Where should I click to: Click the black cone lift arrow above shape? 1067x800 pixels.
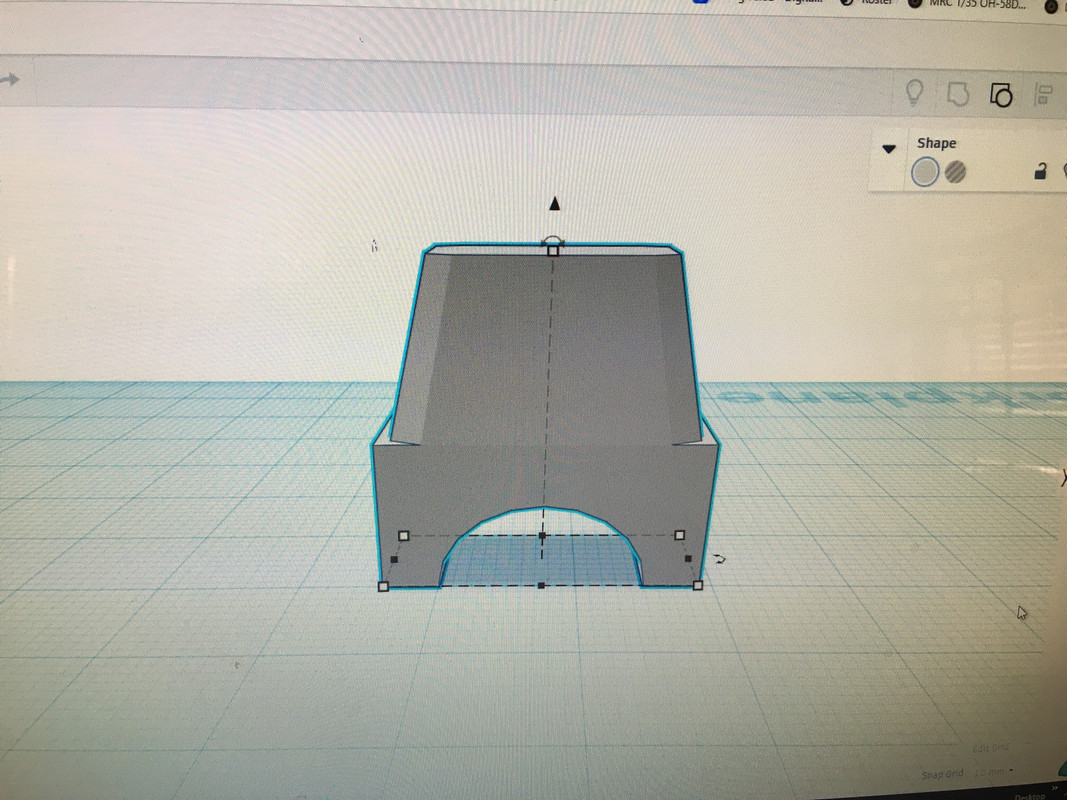(555, 203)
